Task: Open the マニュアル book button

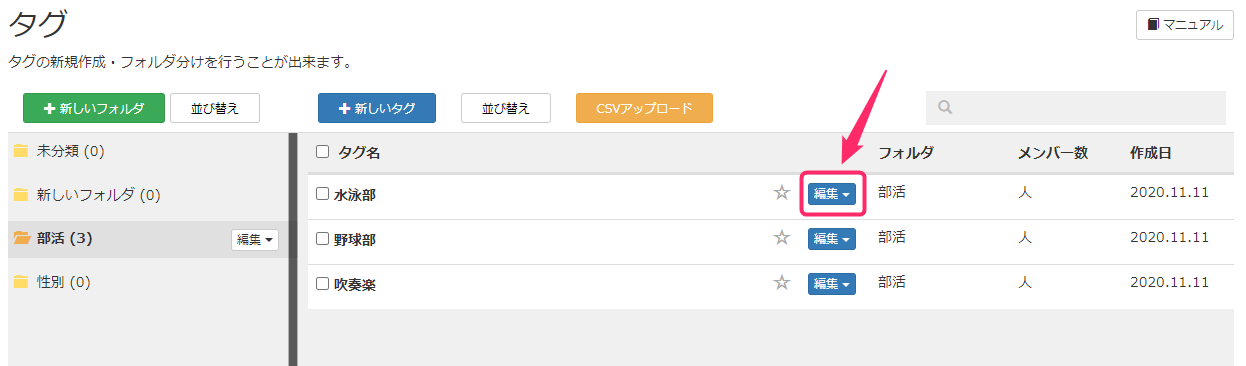Action: [1184, 25]
